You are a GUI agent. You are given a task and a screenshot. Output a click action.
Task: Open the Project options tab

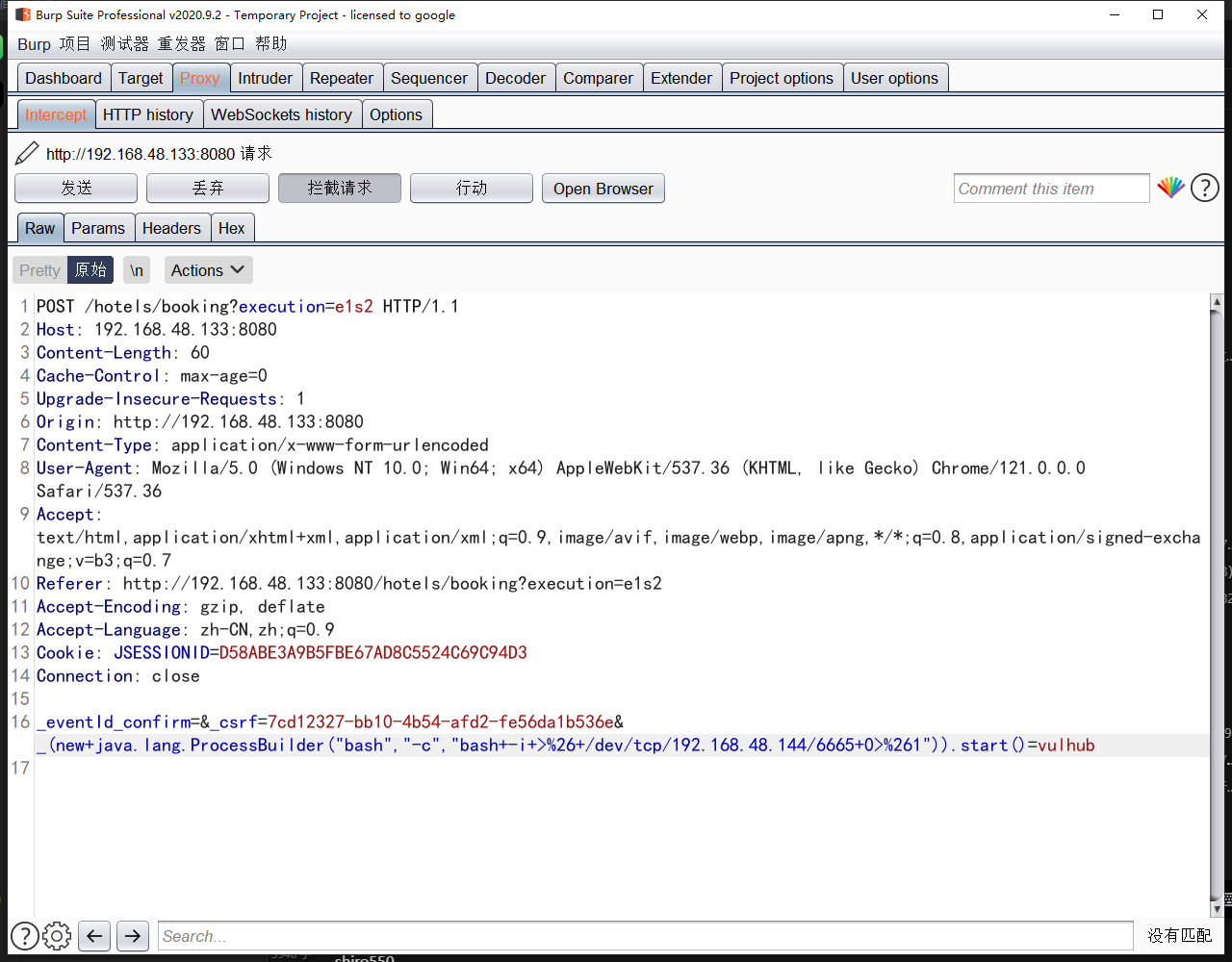coord(782,78)
